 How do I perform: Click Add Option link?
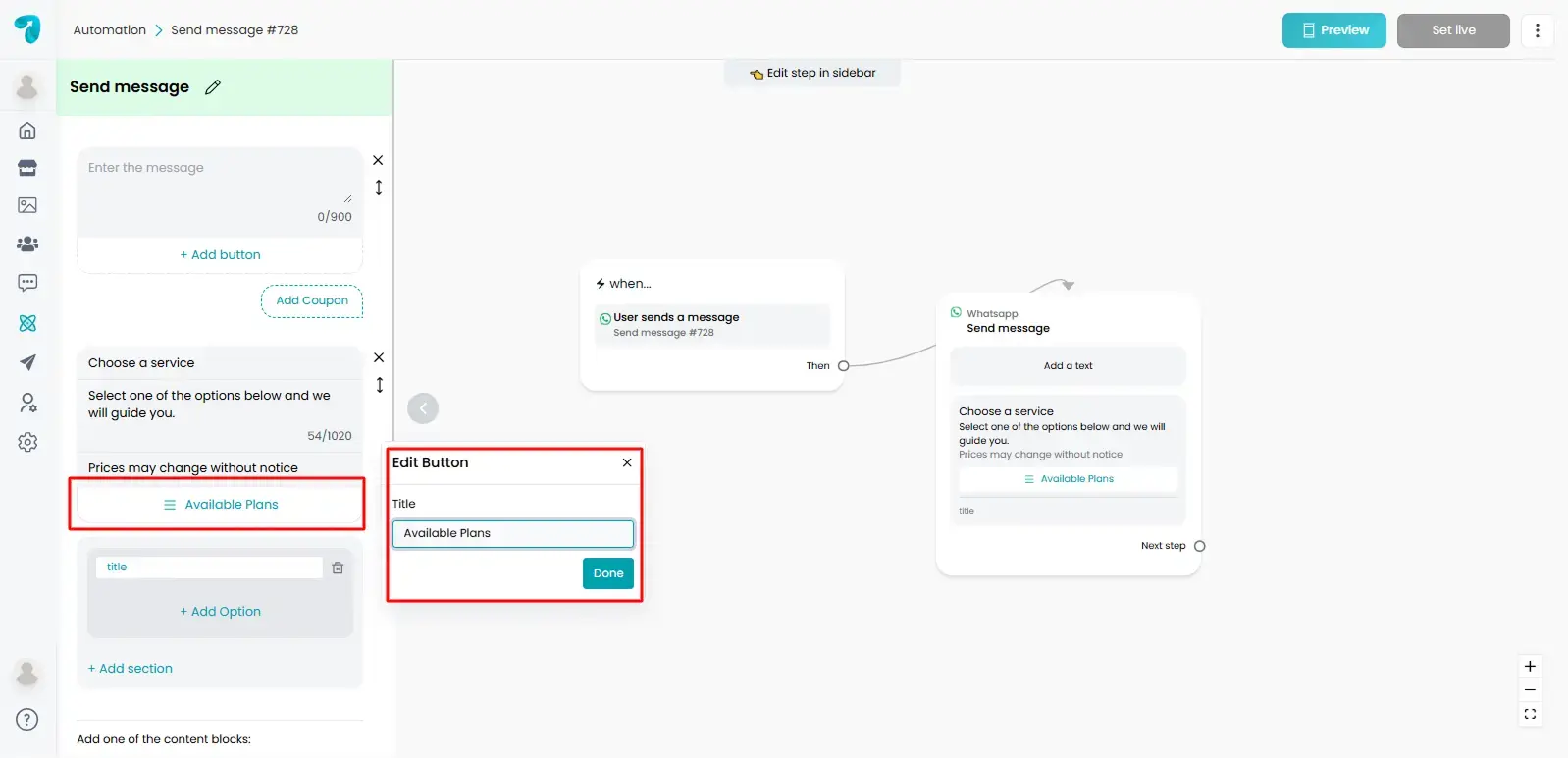220,611
